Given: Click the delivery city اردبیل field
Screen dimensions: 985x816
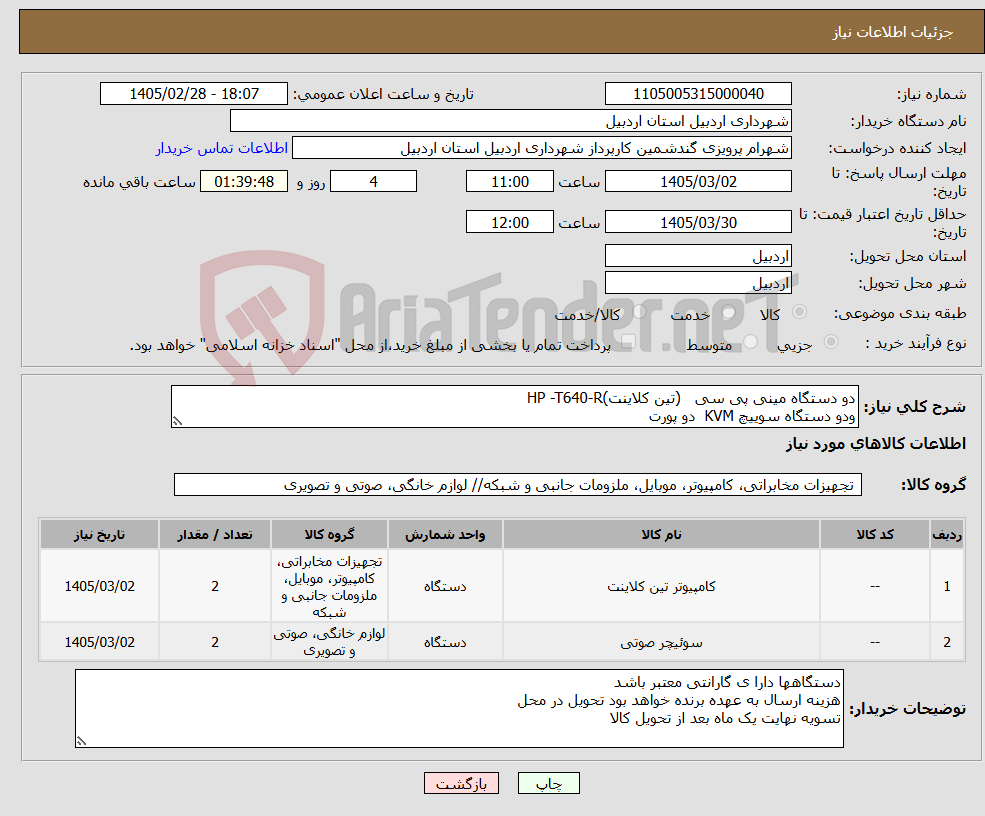Looking at the screenshot, I should (698, 283).
